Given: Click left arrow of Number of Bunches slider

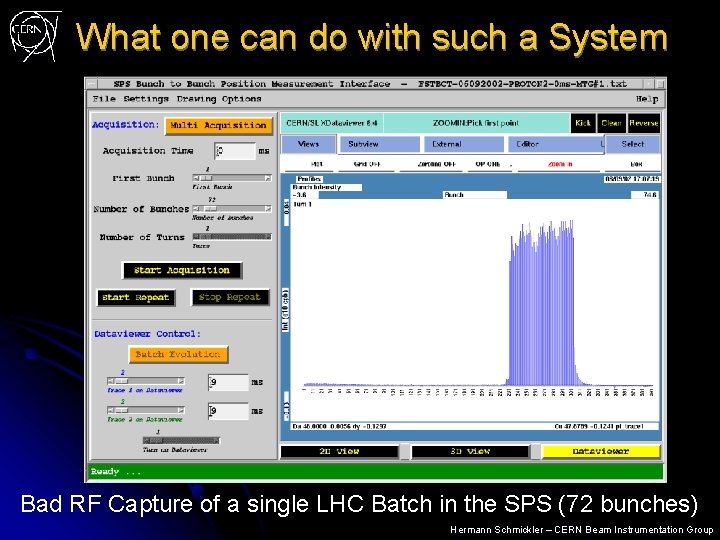Looking at the screenshot, I should tap(196, 209).
